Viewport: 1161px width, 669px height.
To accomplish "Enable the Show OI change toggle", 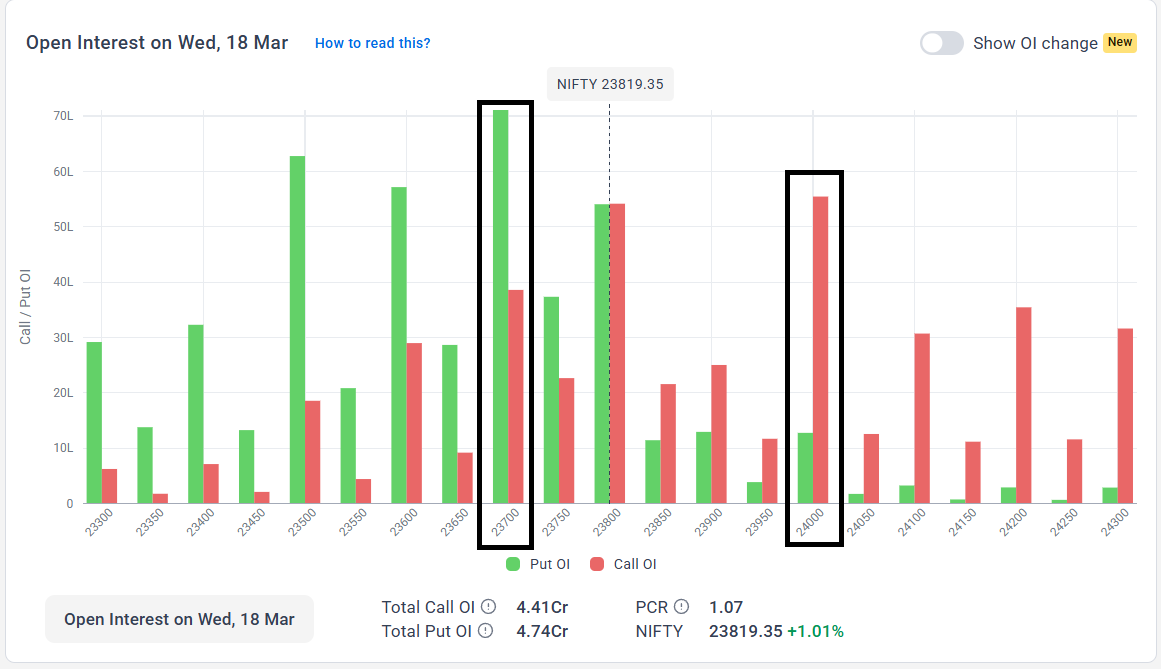I will click(x=941, y=43).
